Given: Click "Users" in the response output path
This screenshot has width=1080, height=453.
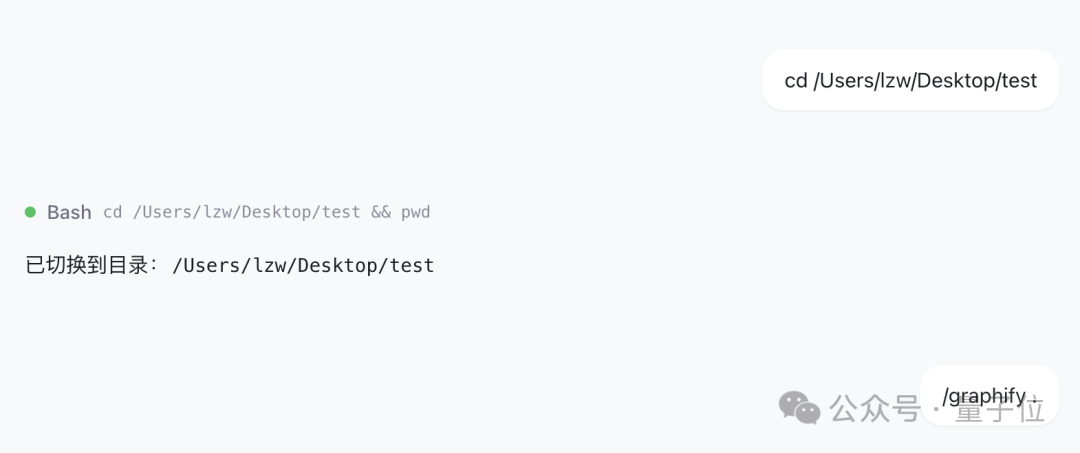Looking at the screenshot, I should pos(212,266).
